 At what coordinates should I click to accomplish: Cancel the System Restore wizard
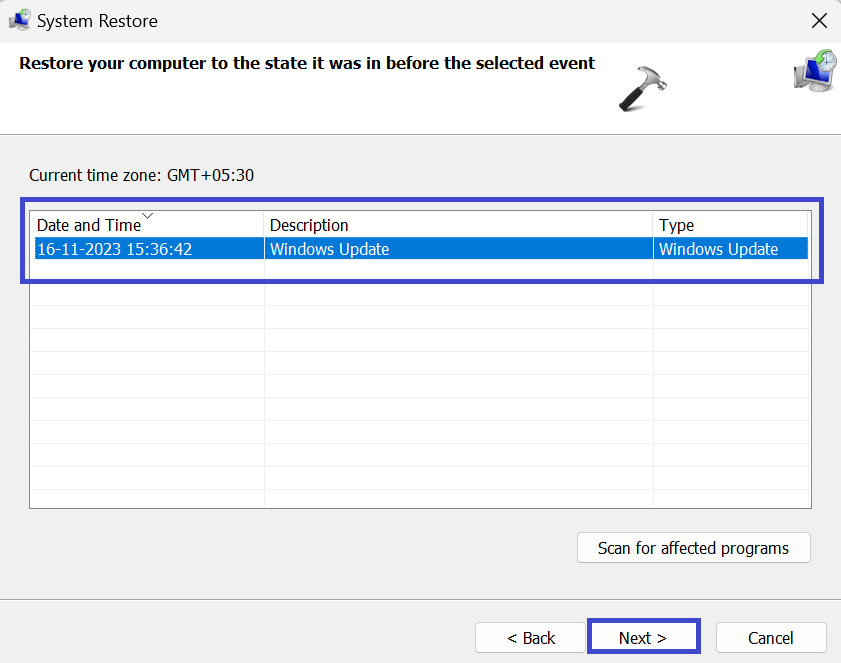tap(770, 638)
